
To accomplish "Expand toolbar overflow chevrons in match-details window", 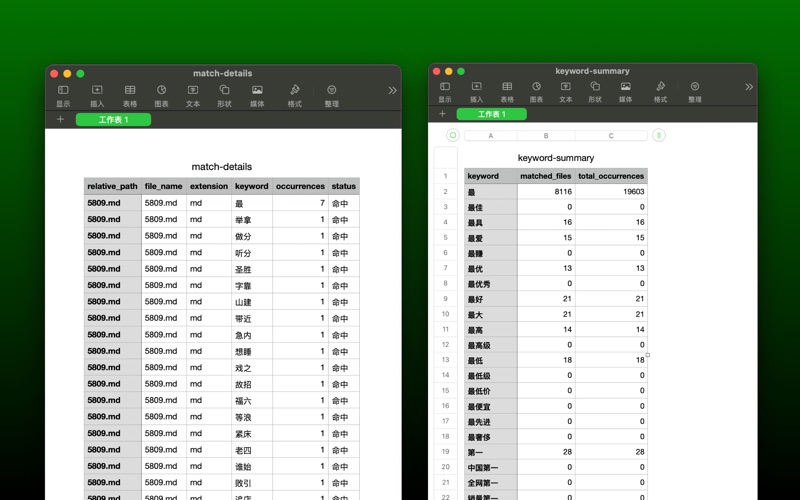I will click(392, 90).
